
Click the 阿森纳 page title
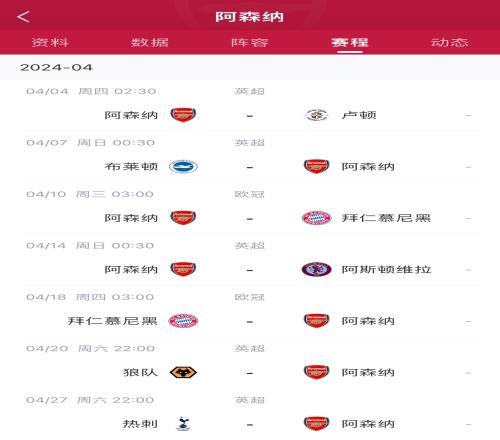pos(250,17)
